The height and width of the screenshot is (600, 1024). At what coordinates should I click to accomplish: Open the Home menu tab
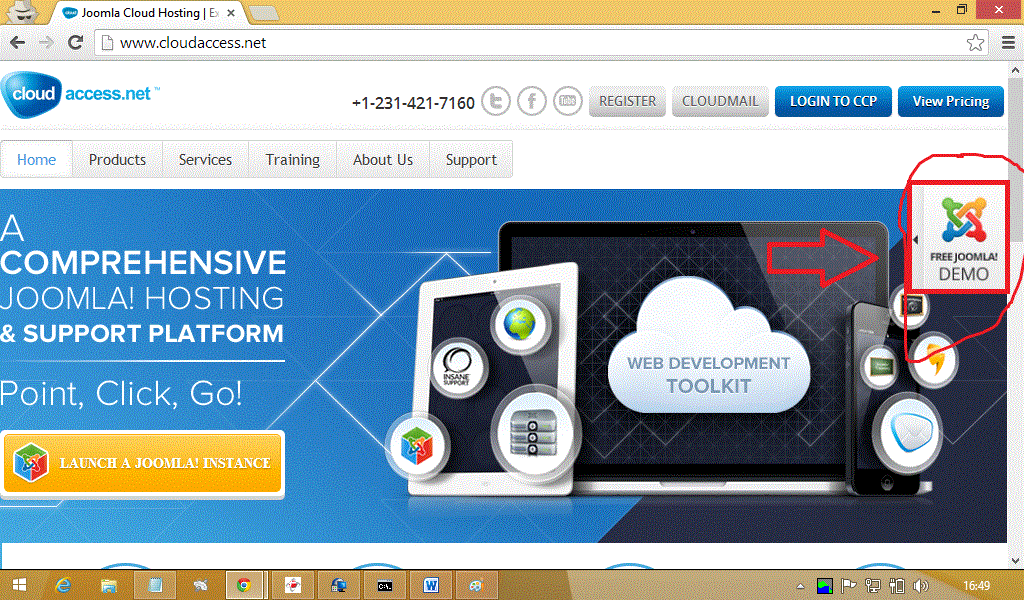[x=37, y=159]
